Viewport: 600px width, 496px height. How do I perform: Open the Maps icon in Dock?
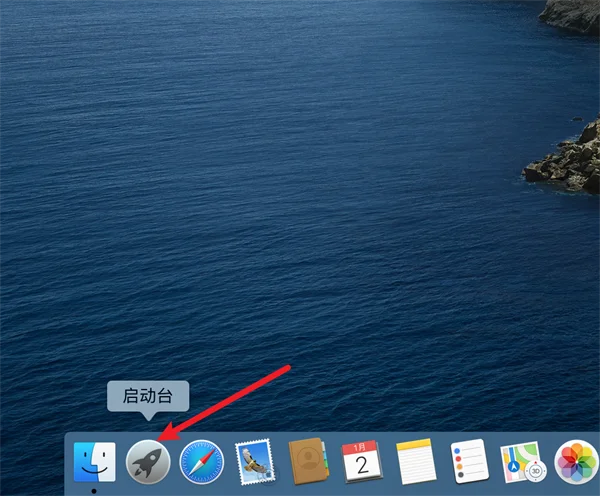coord(523,462)
